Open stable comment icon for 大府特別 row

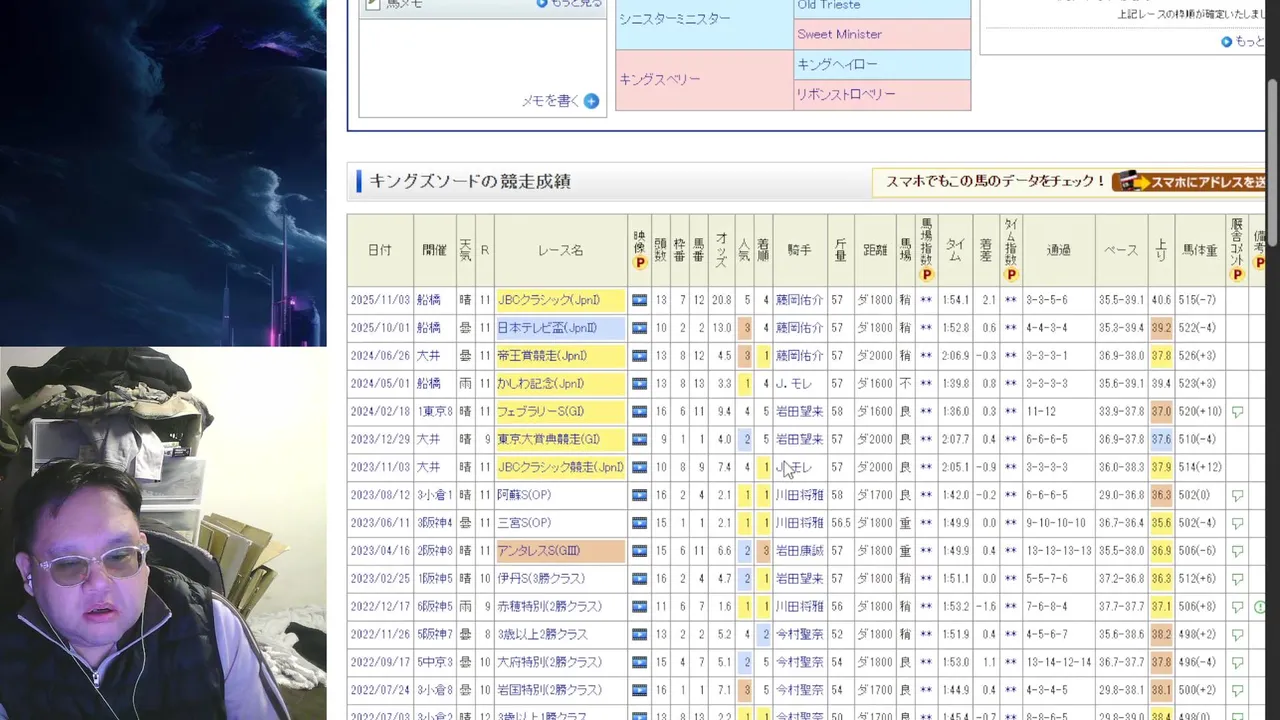(1237, 662)
